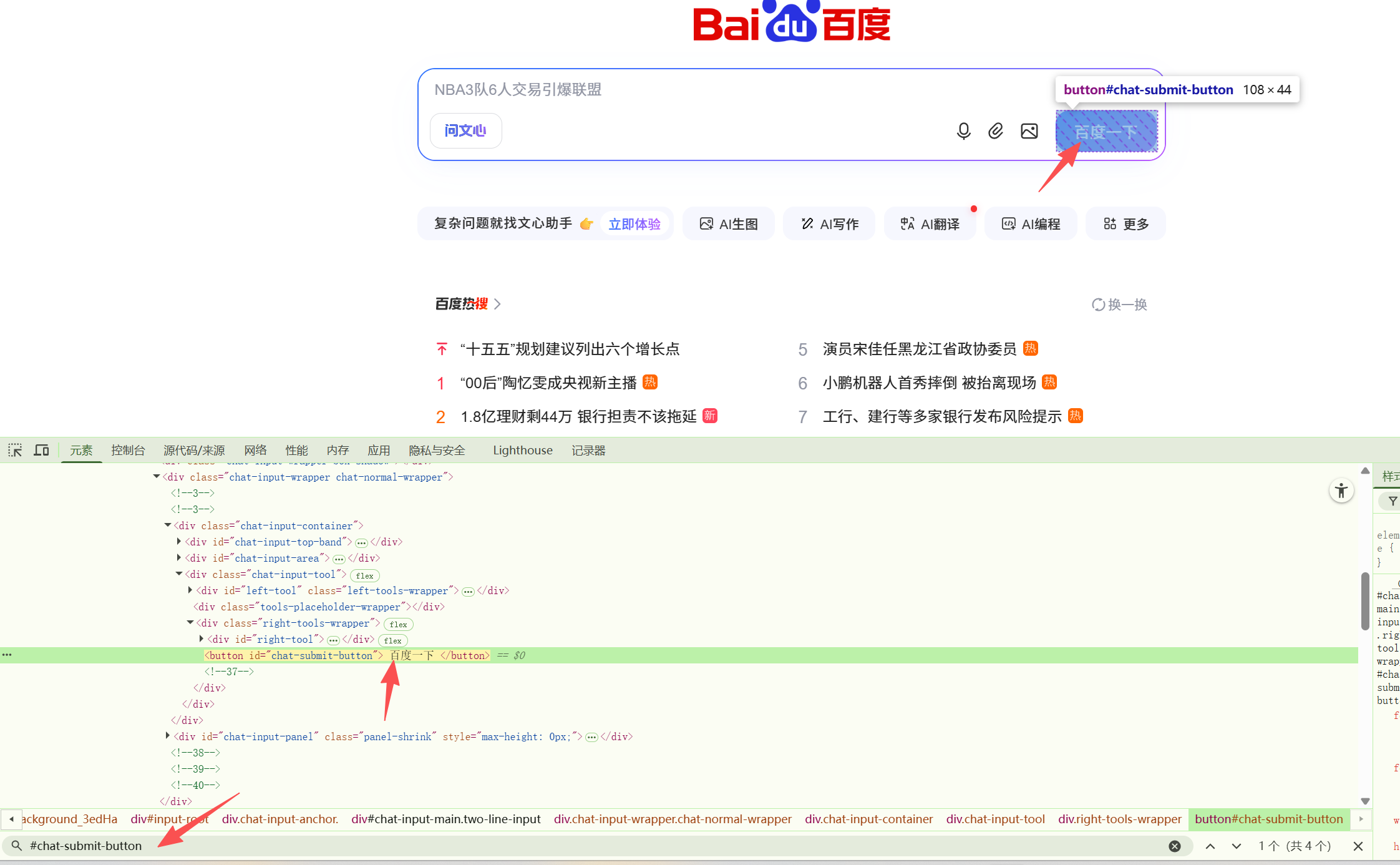Image resolution: width=1400 pixels, height=865 pixels.
Task: Go to previous search match arrow
Action: (x=1210, y=846)
